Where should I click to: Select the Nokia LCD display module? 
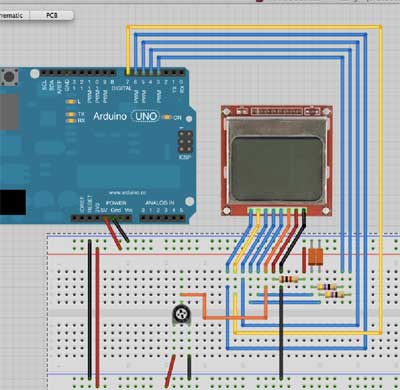(x=277, y=161)
